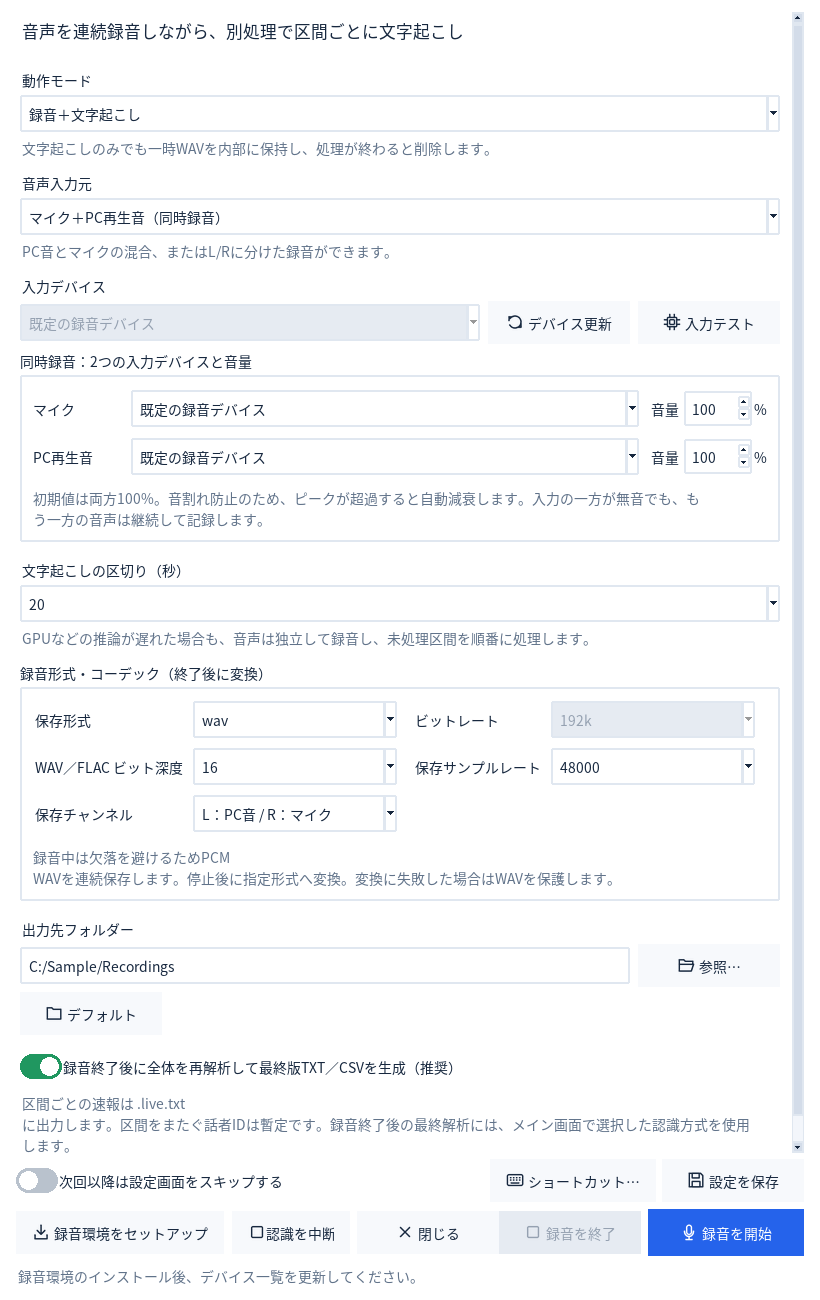The image size is (820, 1300).
Task: Click the X icon on 閉じる
Action: tap(405, 1233)
